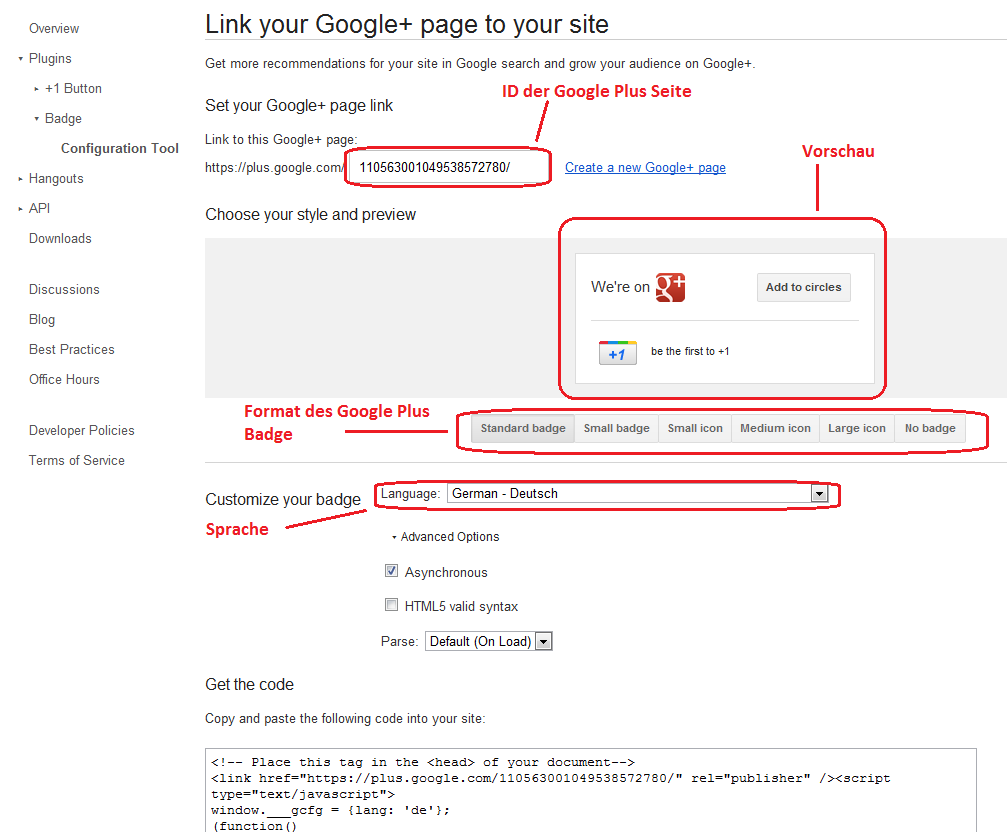Click the 'Link your Google+ page to your site' title
Screen dimensions: 1007x832
click(x=407, y=24)
